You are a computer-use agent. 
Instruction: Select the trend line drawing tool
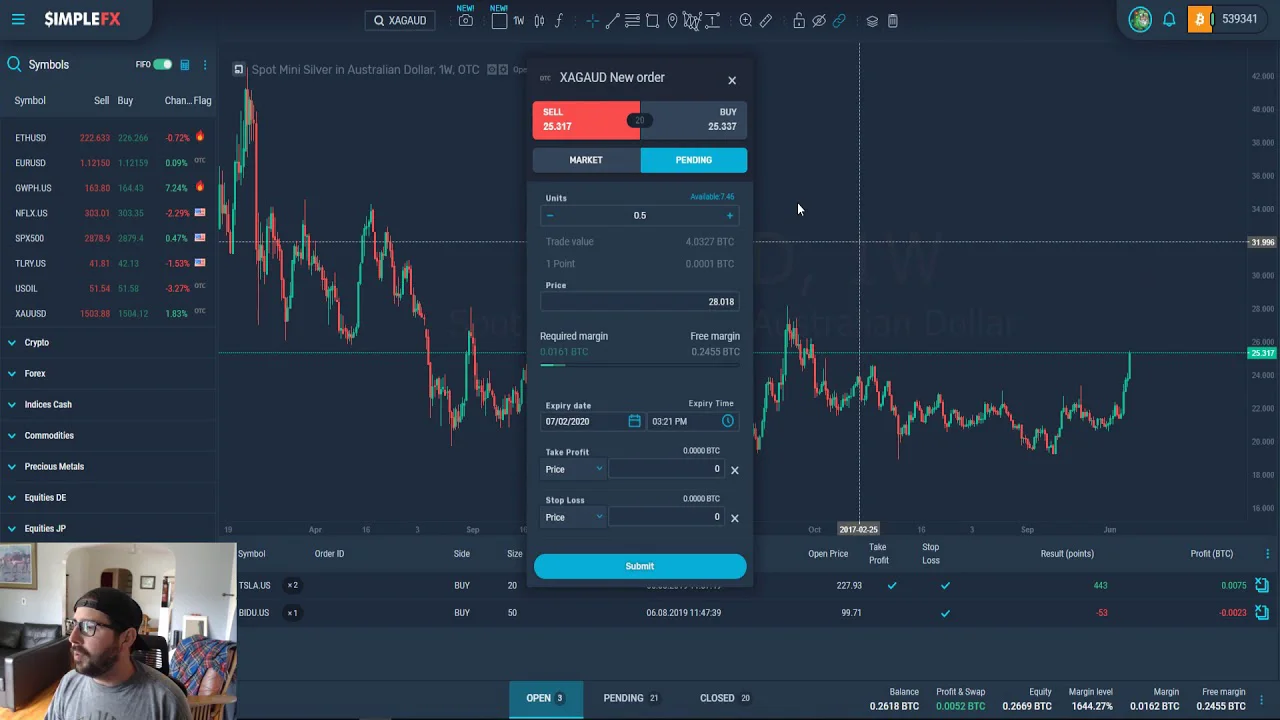tap(612, 21)
